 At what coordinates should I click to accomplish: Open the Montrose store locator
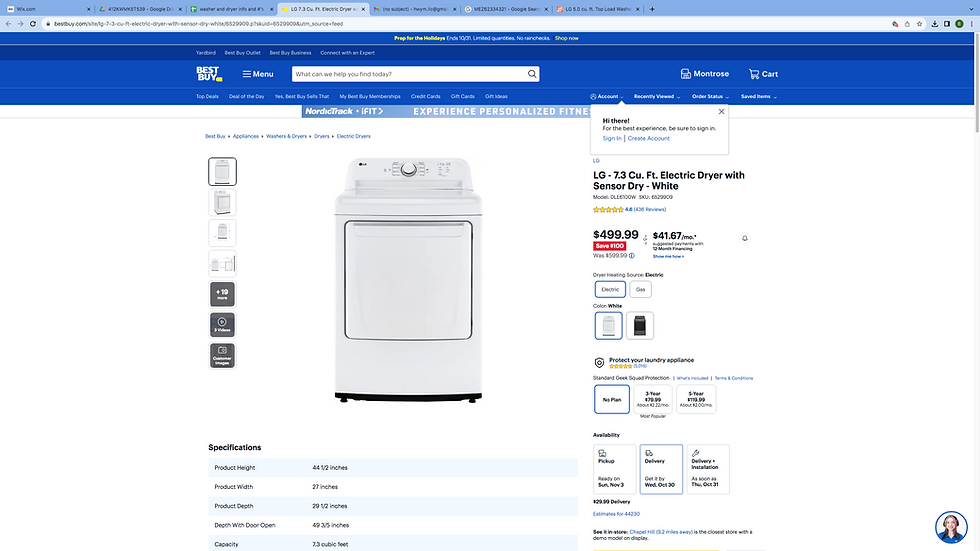click(x=704, y=74)
